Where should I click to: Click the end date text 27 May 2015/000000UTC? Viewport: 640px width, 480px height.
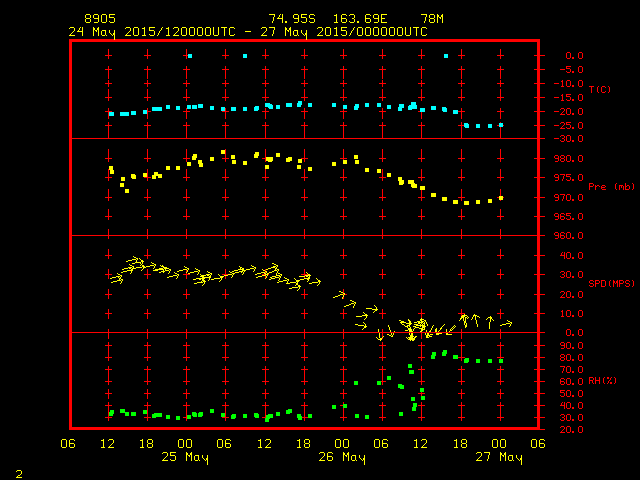[344, 32]
